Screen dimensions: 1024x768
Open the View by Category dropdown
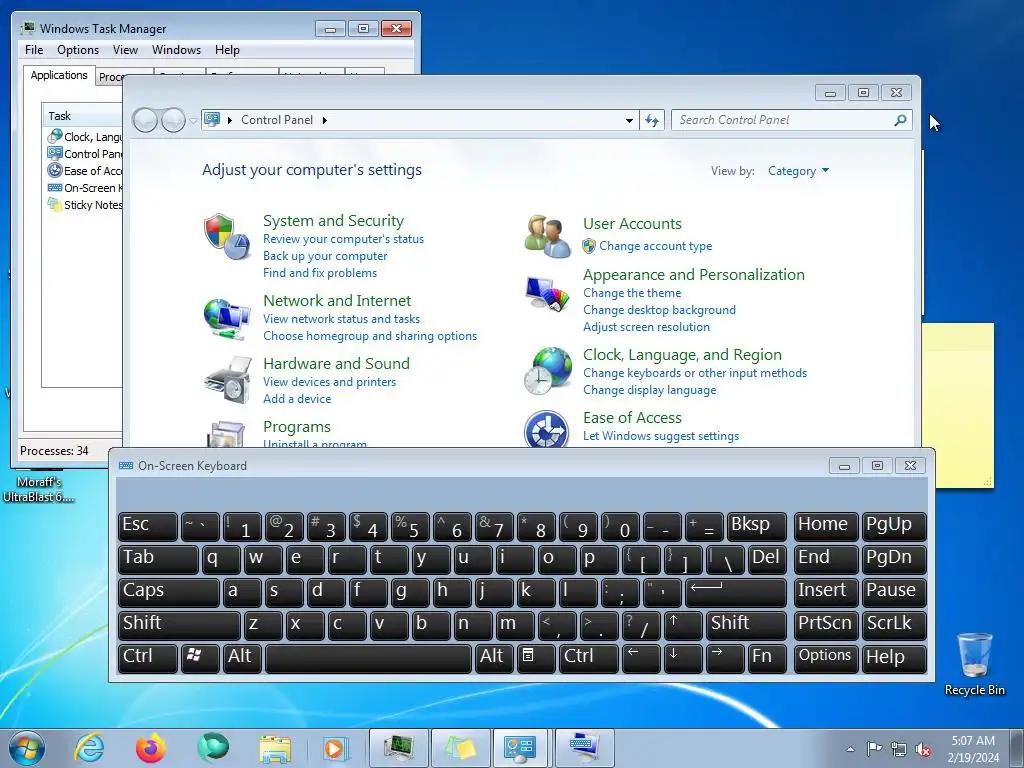coord(798,171)
